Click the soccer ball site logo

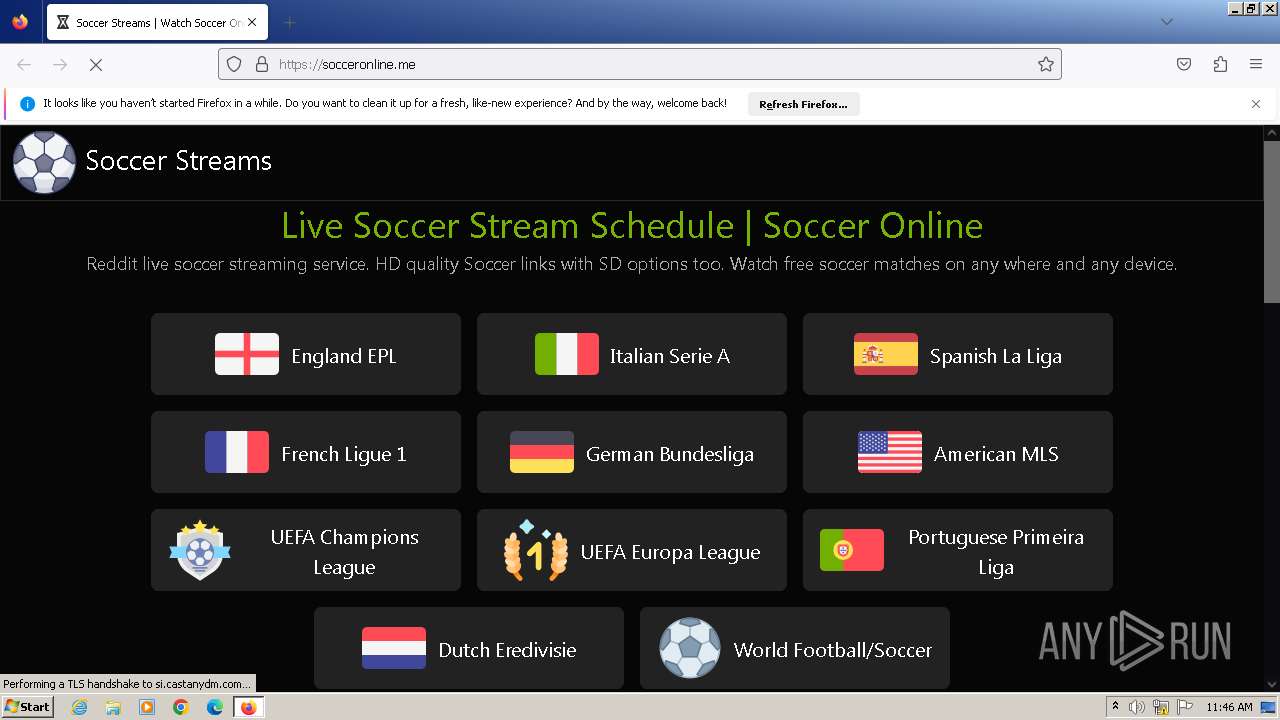(44, 162)
